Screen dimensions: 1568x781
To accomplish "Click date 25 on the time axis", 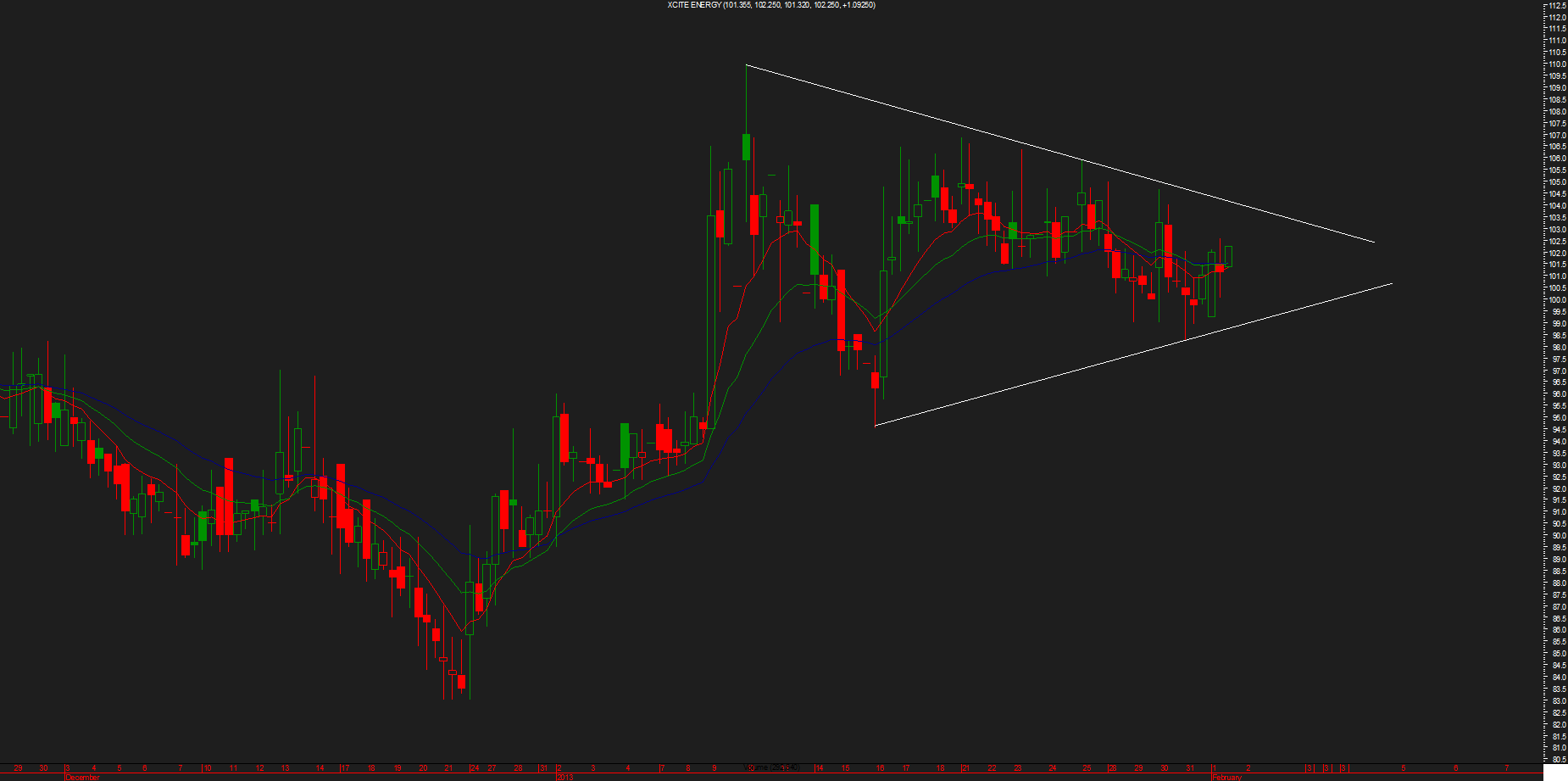I will point(1087,768).
